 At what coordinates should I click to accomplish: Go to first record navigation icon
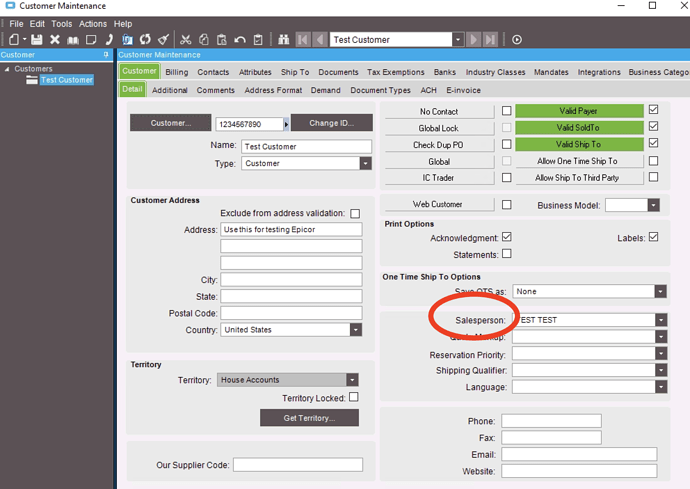303,40
